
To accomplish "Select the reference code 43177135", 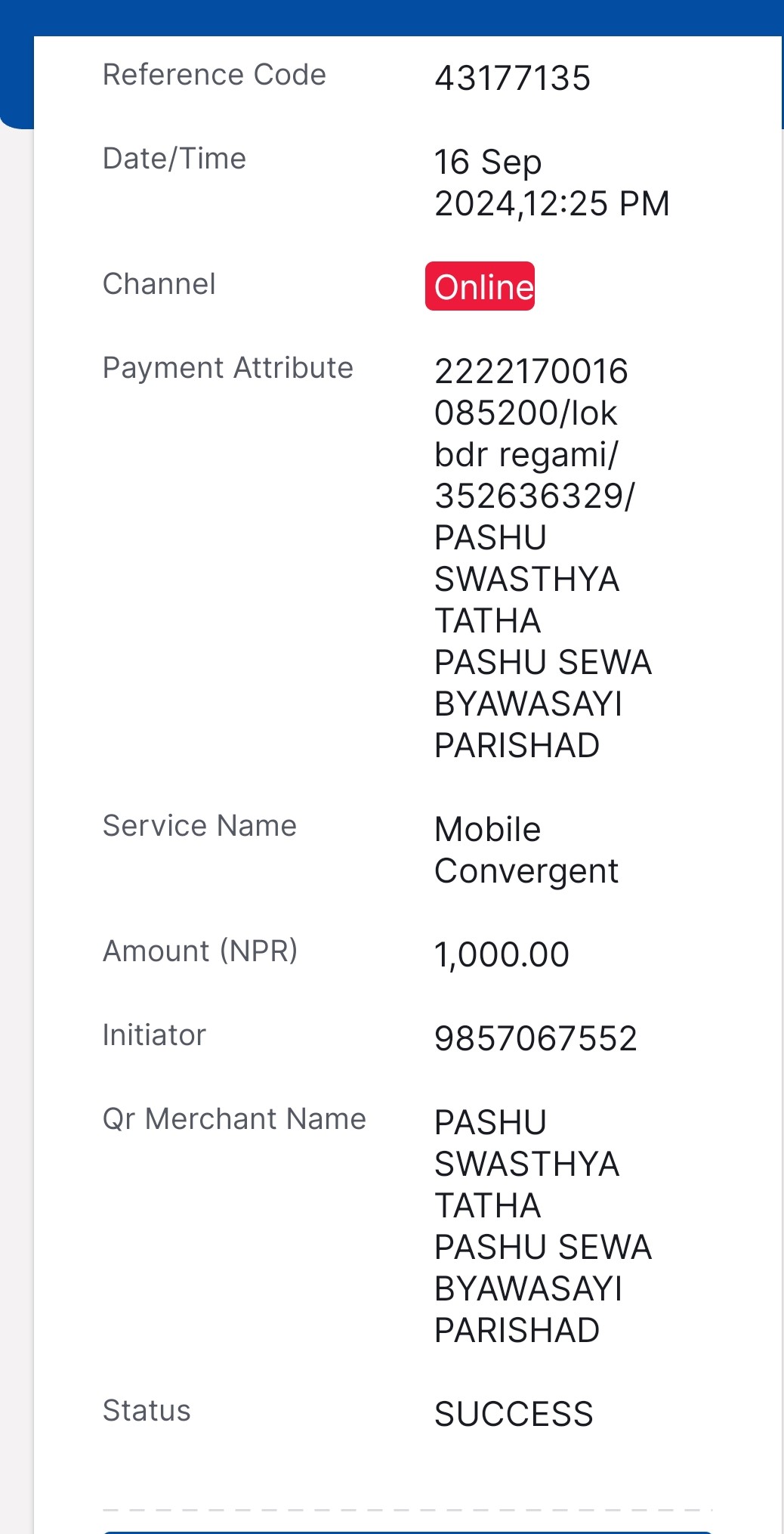I will [x=512, y=78].
